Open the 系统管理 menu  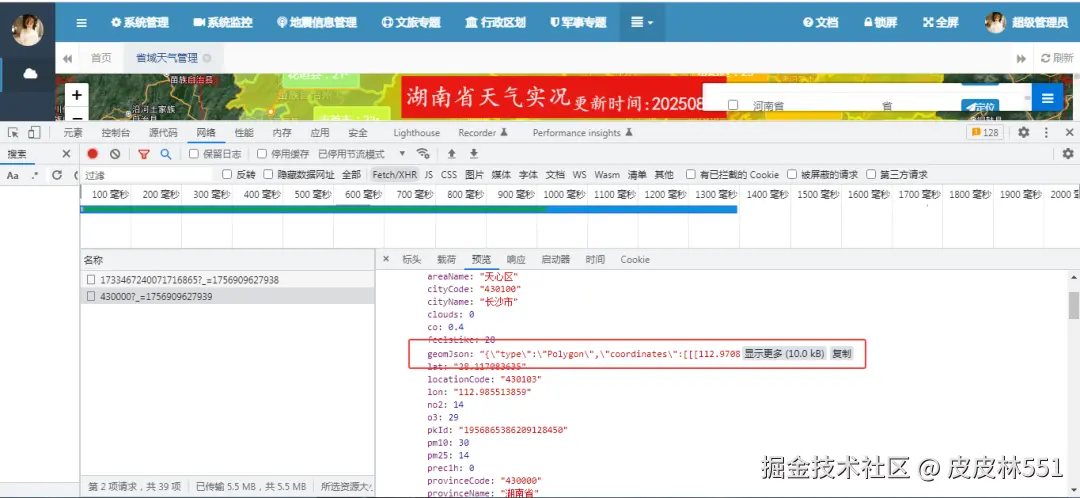coord(140,22)
